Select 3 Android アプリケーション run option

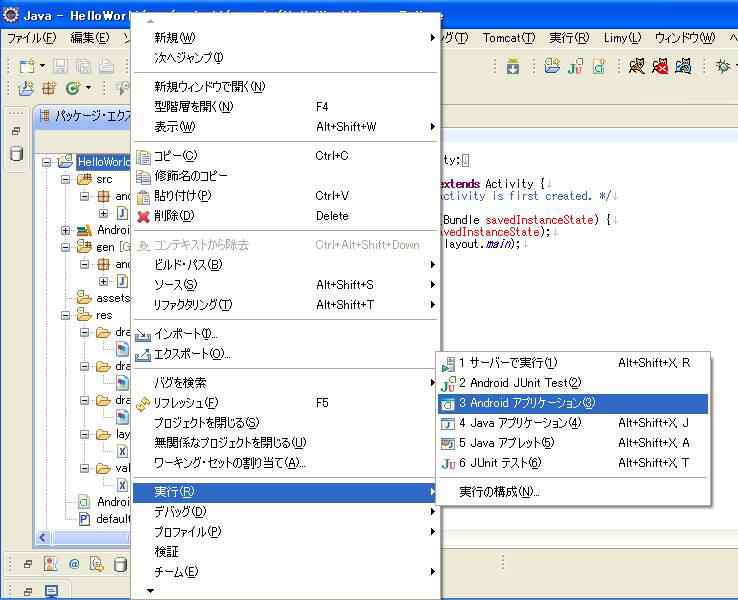pyautogui.click(x=572, y=403)
